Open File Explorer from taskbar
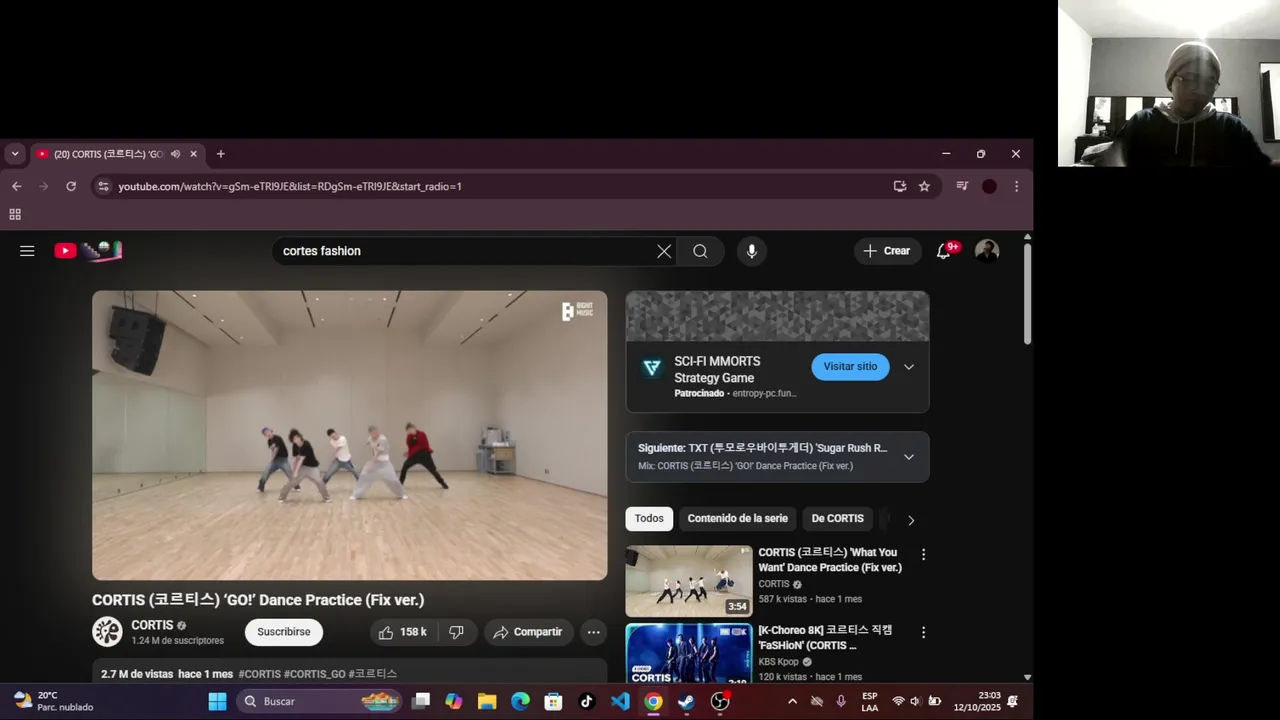 [x=487, y=702]
